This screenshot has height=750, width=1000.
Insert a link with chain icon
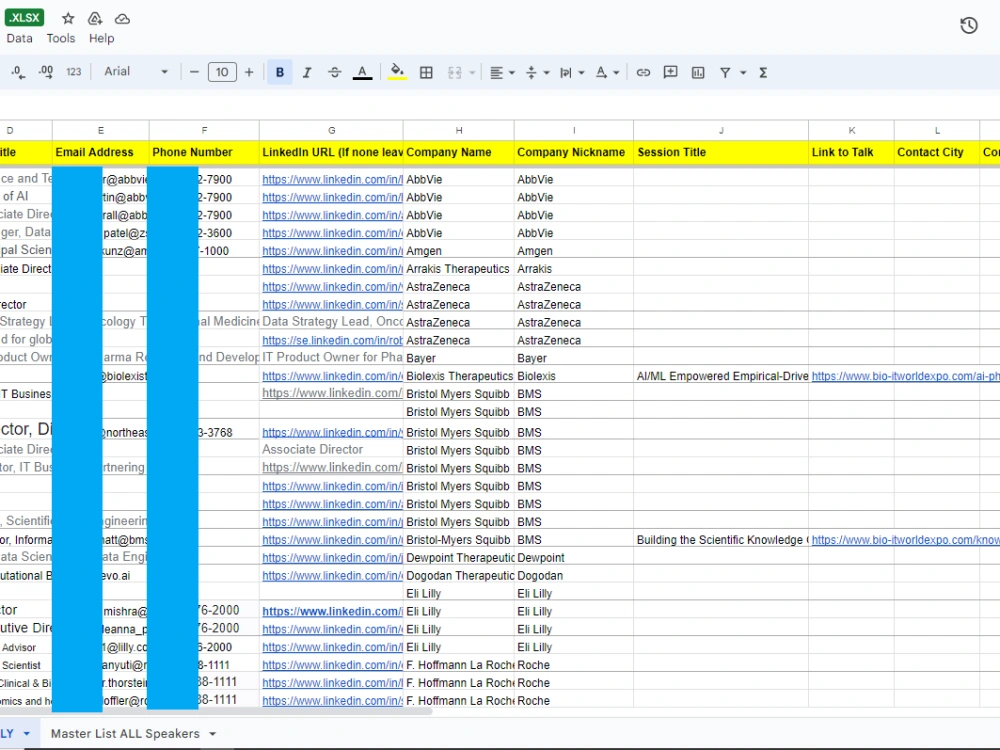coord(643,73)
